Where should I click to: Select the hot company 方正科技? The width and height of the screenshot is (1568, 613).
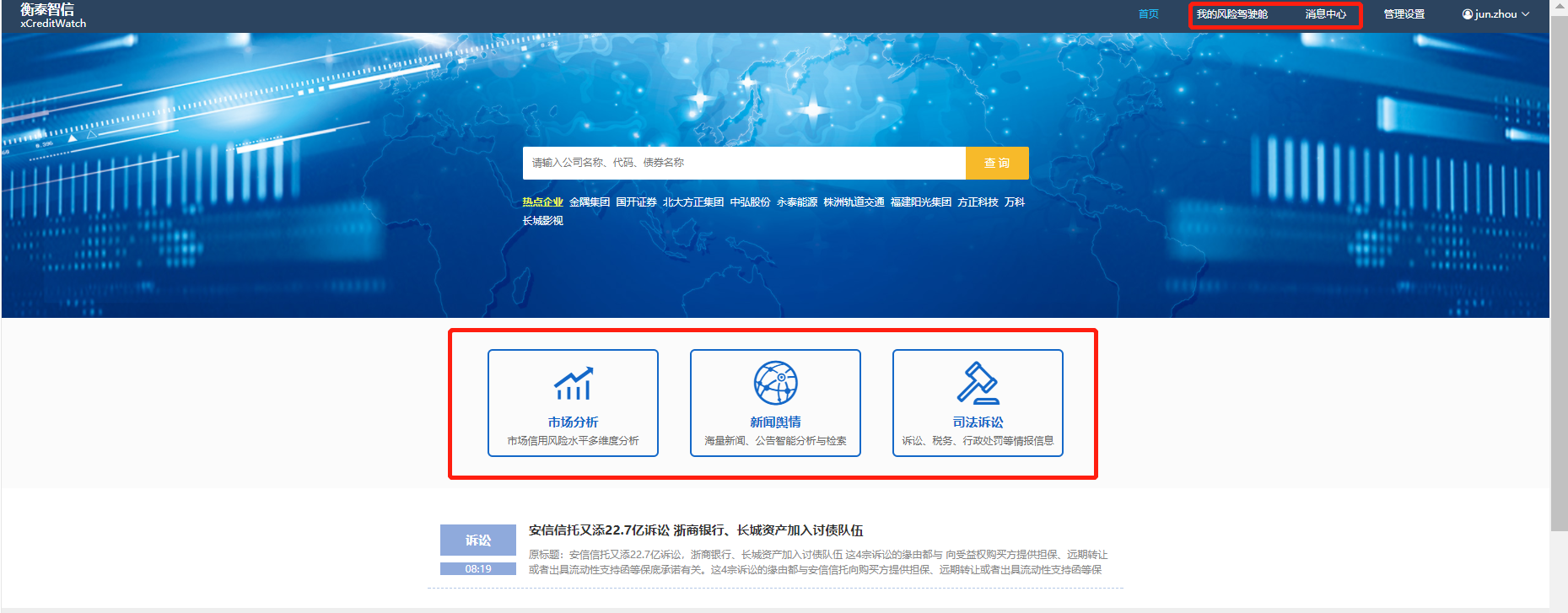pyautogui.click(x=978, y=202)
